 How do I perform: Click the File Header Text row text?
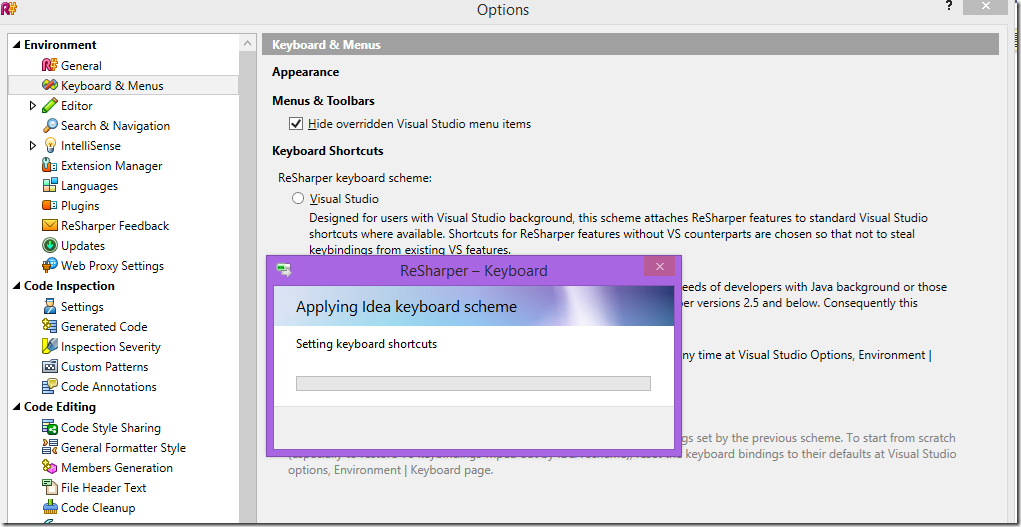pos(104,487)
